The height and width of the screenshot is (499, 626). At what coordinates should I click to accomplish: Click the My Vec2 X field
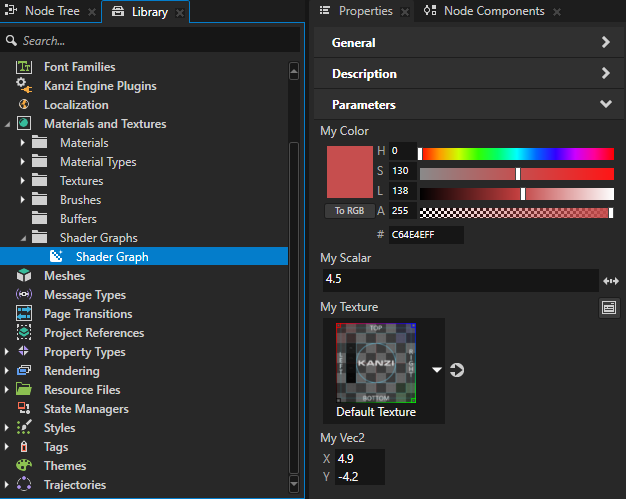[359, 458]
